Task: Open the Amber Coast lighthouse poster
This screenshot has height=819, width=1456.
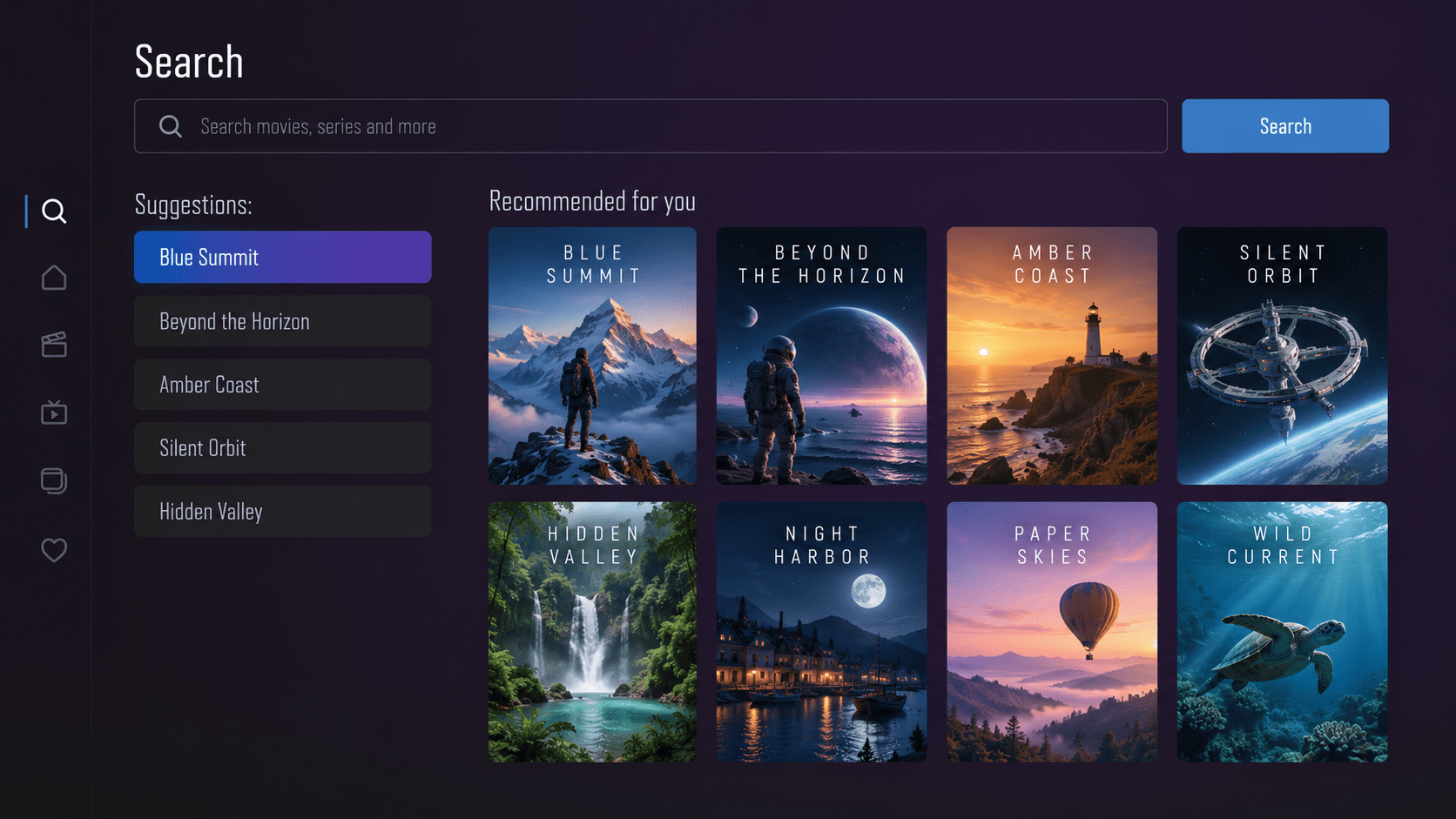Action: pos(1052,356)
